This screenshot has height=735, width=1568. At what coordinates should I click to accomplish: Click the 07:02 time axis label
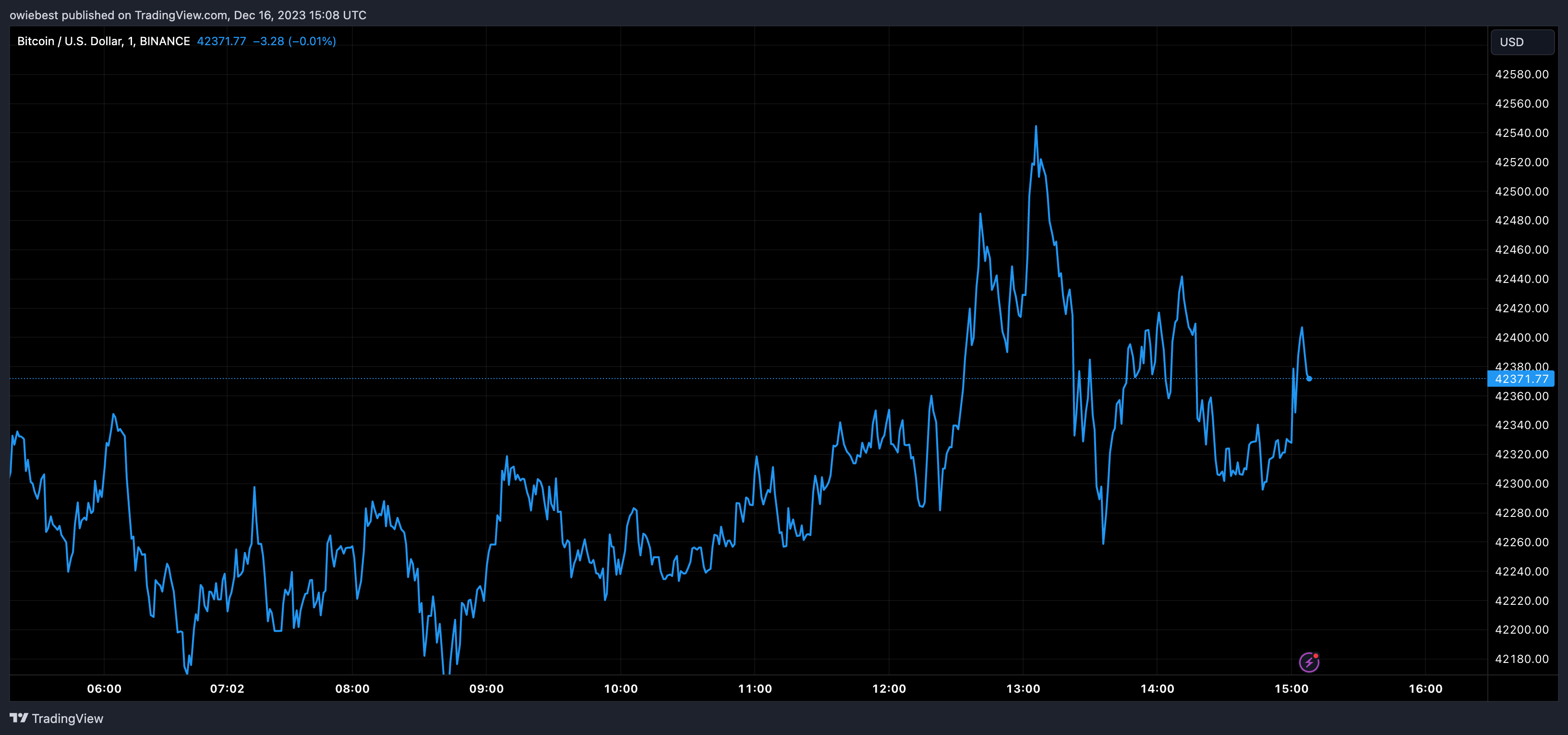227,689
